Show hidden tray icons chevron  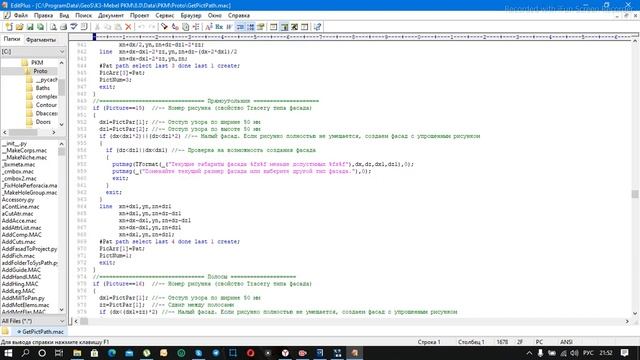click(529, 353)
